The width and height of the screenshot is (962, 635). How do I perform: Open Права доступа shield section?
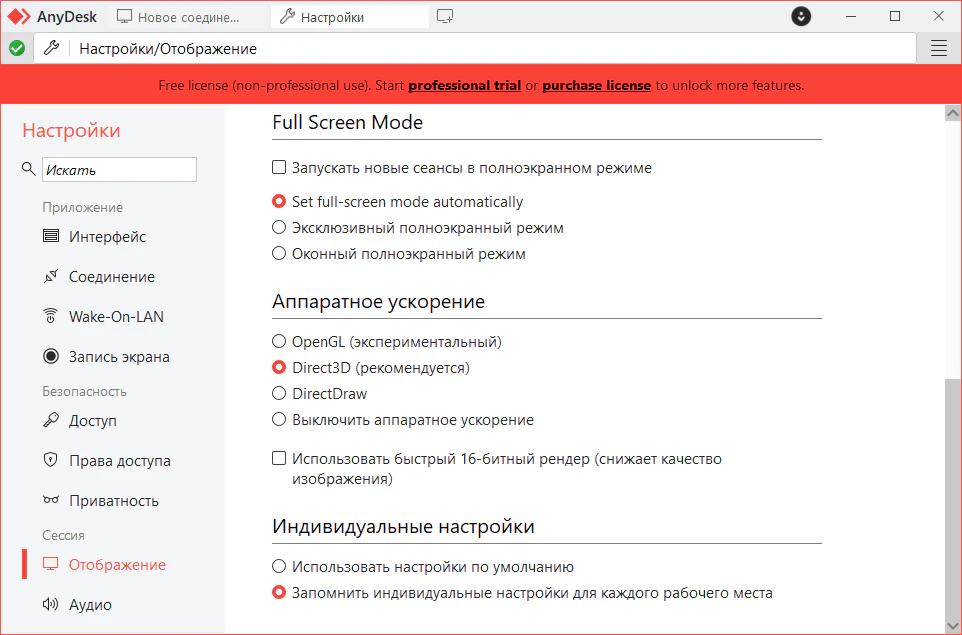click(x=106, y=460)
